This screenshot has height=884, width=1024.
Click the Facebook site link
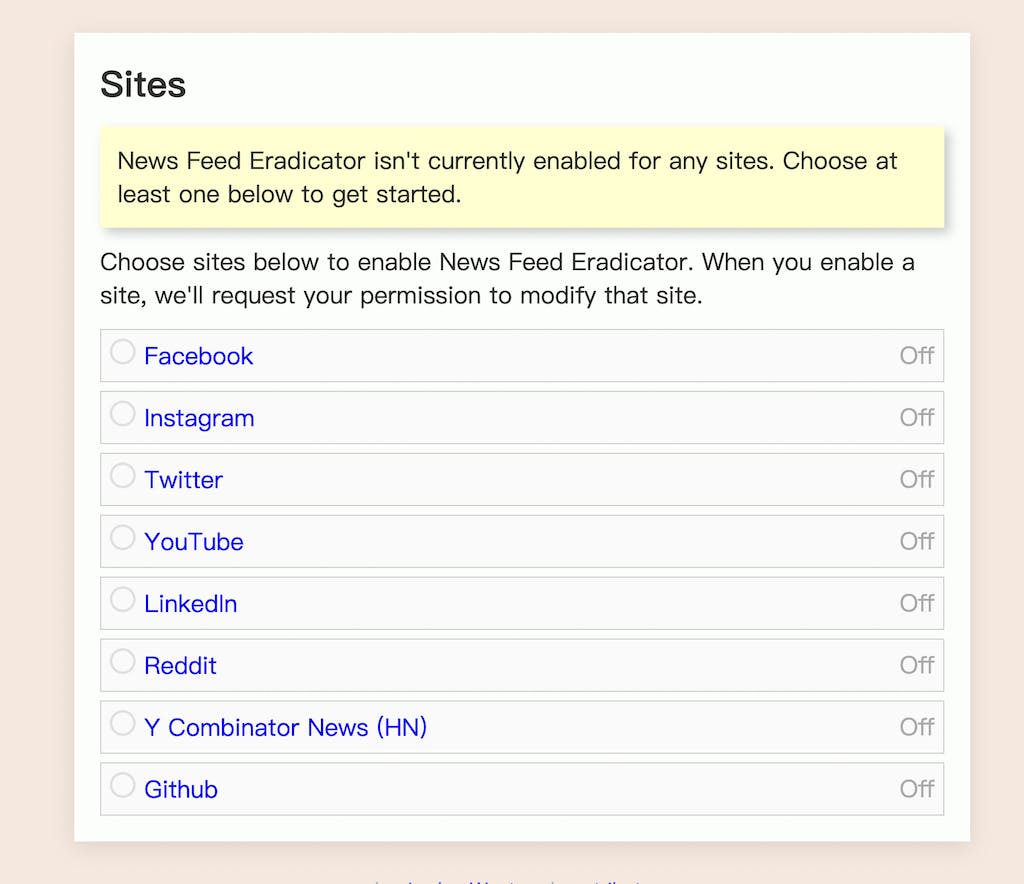198,356
